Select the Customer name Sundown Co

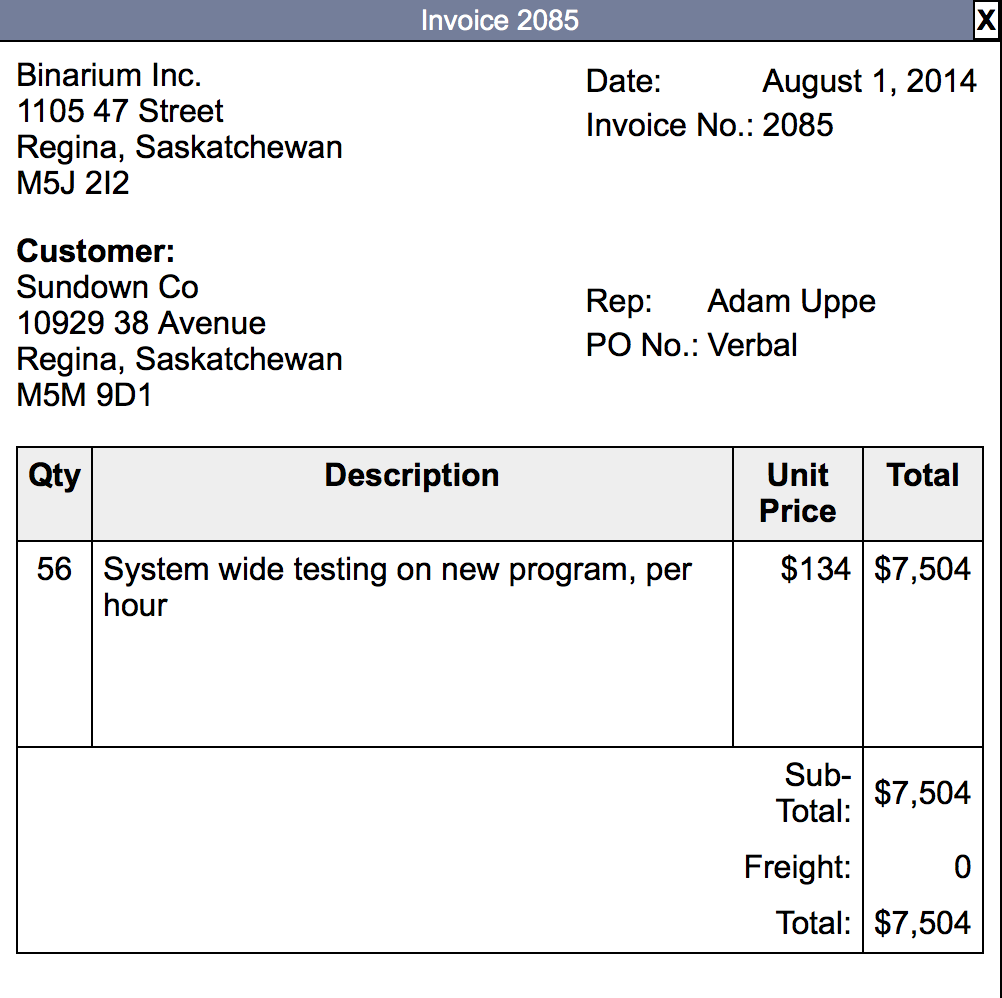click(x=107, y=287)
